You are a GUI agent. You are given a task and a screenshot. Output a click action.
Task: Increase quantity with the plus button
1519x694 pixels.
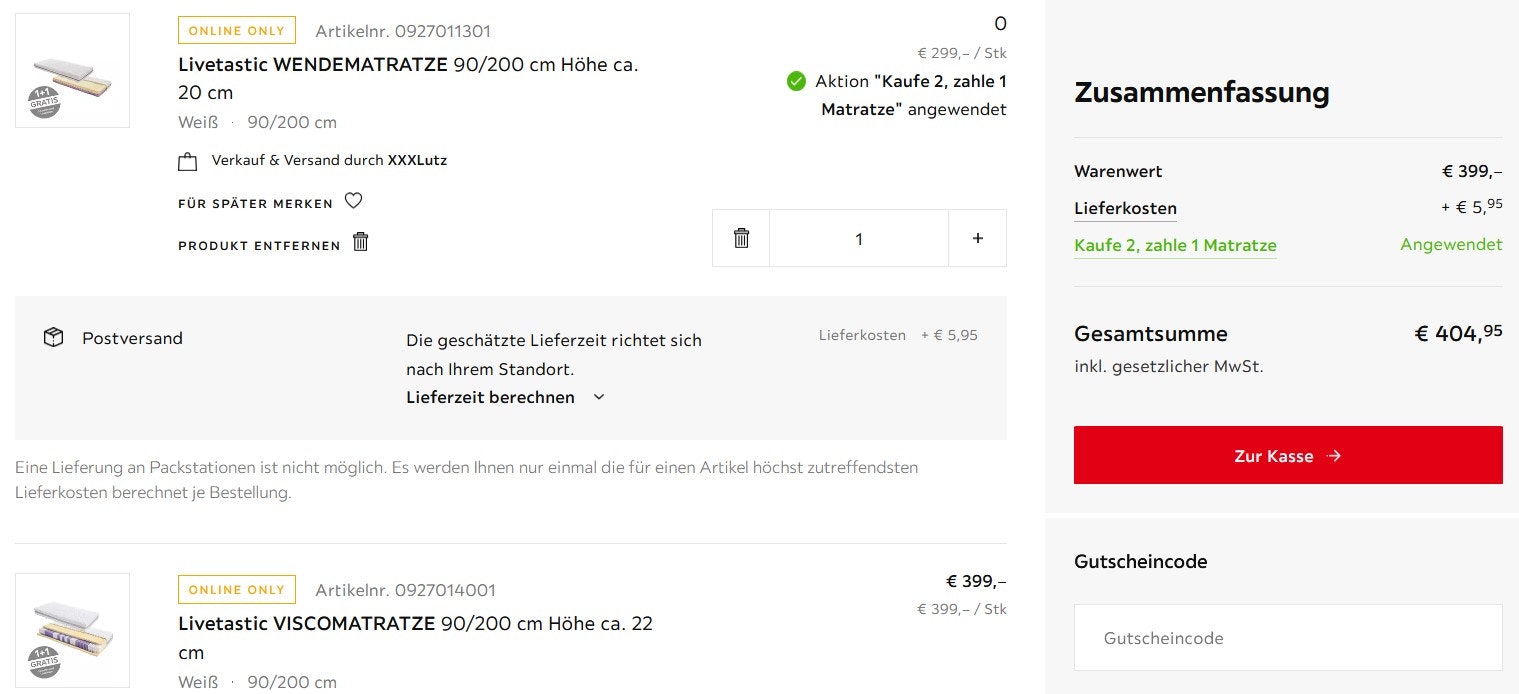[977, 238]
